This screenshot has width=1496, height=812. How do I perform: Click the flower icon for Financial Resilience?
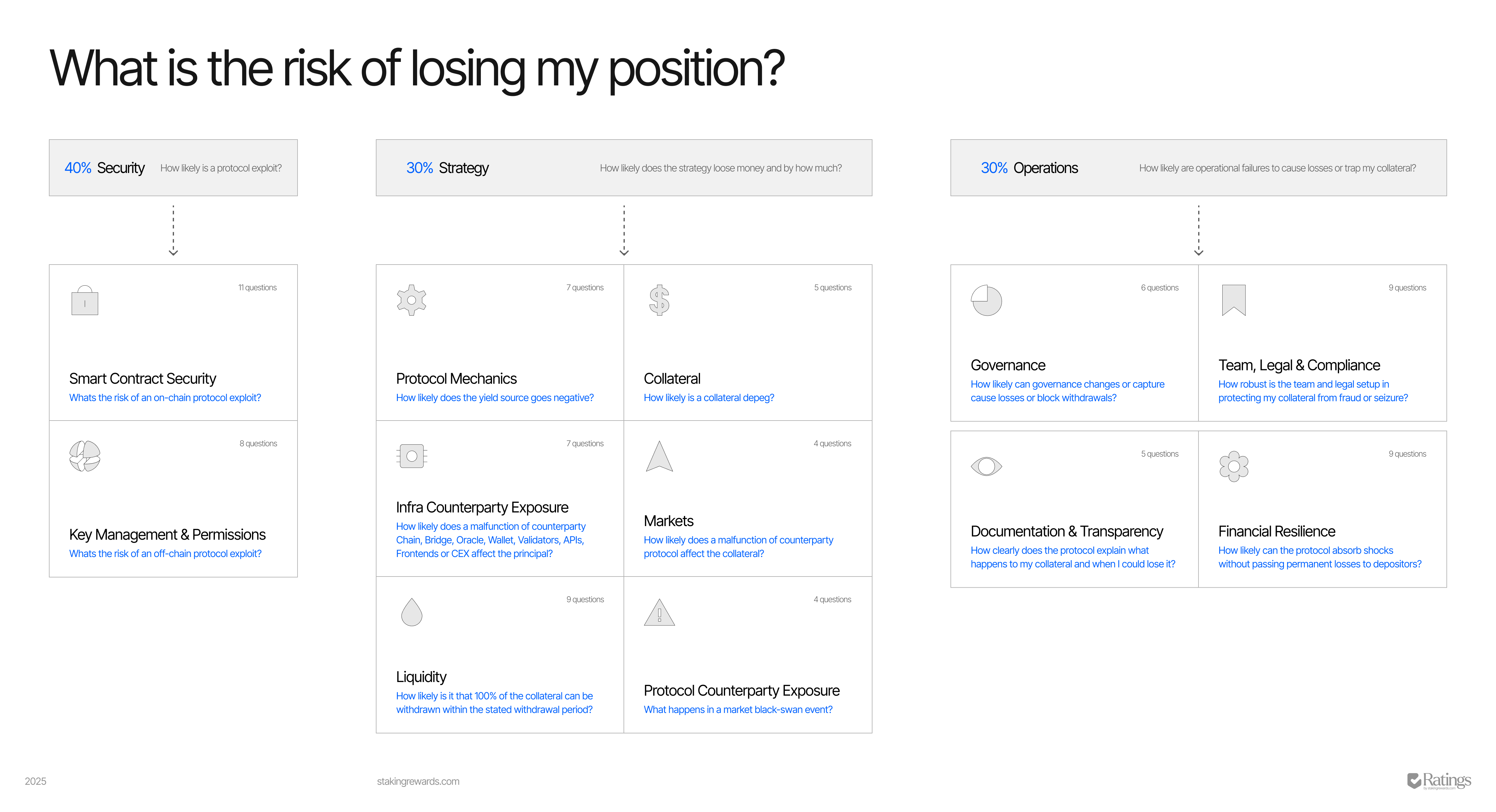[1233, 466]
